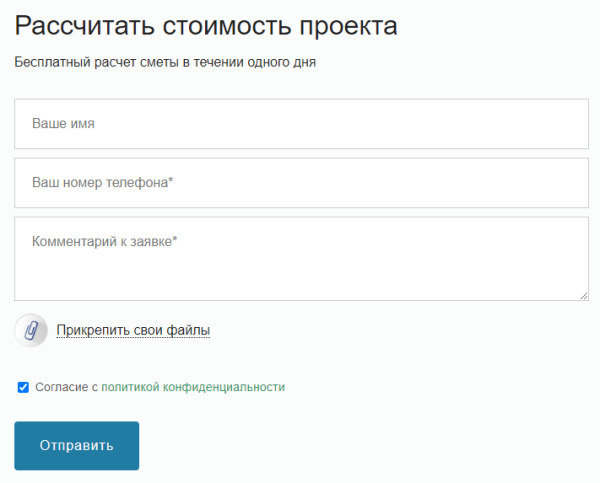
Task: Open the "политикой конфиденциальности" link
Action: click(193, 387)
